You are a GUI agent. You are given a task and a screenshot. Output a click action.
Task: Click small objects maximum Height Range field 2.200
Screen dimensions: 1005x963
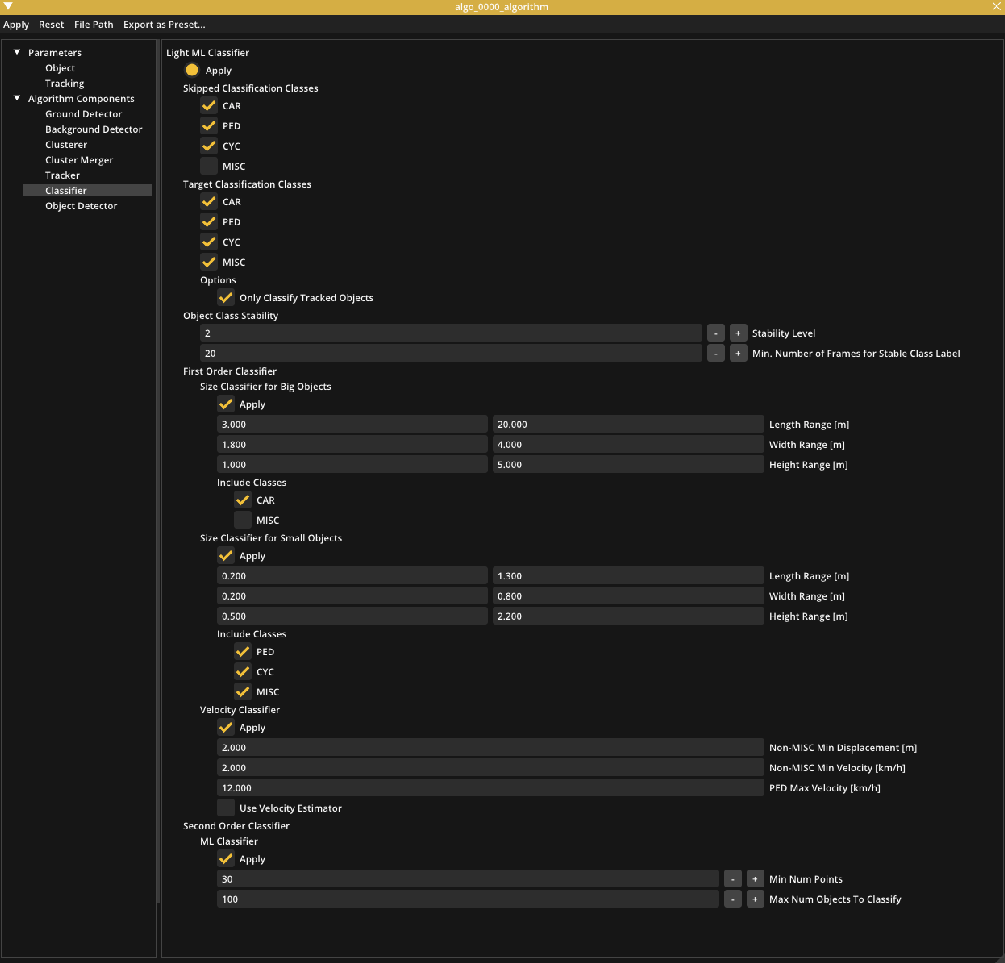click(x=628, y=616)
